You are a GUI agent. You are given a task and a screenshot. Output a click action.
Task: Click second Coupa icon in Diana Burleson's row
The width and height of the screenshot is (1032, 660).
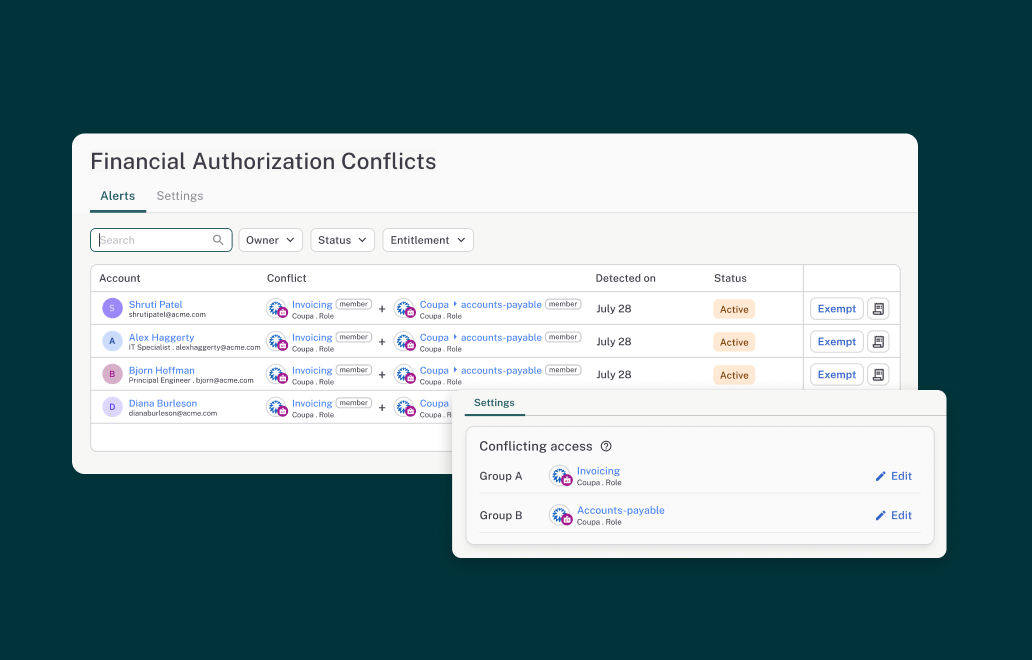pyautogui.click(x=405, y=407)
